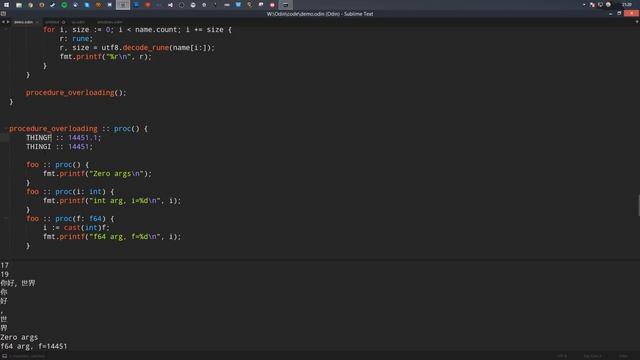This screenshot has height=360, width=640.
Task: Close the demo.odin tab
Action: (x=37, y=22)
